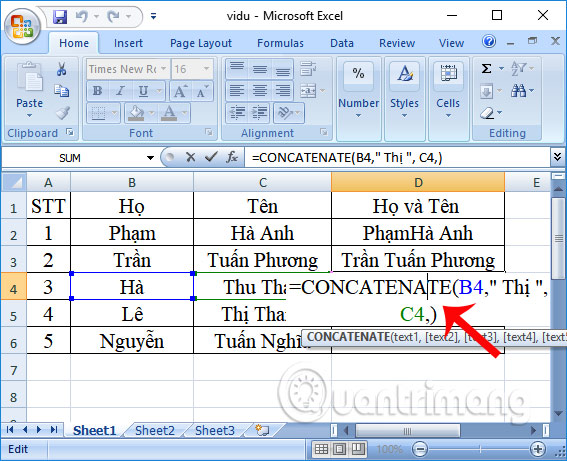Select Middle Align

pos(260,68)
